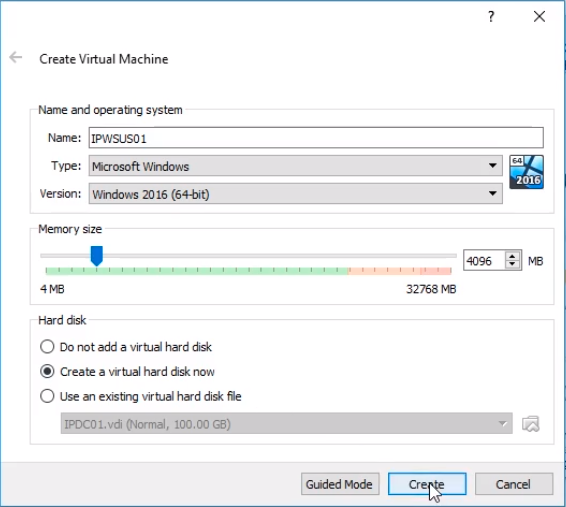
Task: Open the Type dropdown Microsoft Windows
Action: pyautogui.click(x=296, y=166)
